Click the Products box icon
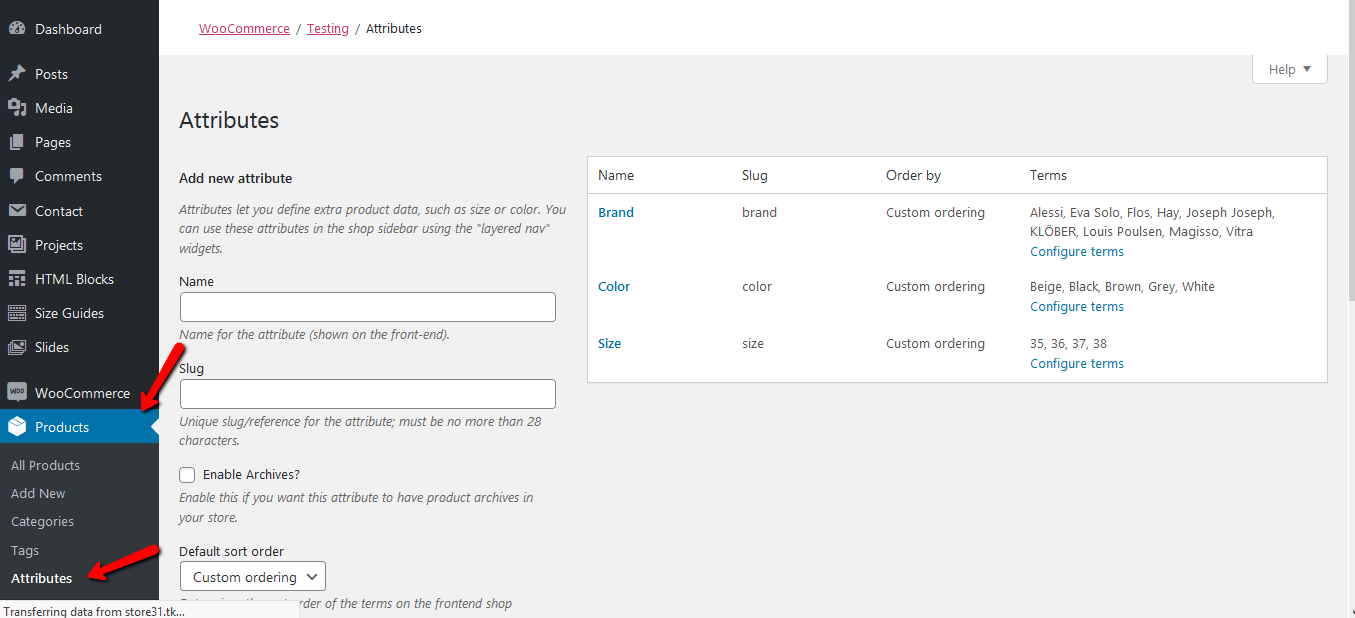The width and height of the screenshot is (1355, 618). (x=17, y=427)
